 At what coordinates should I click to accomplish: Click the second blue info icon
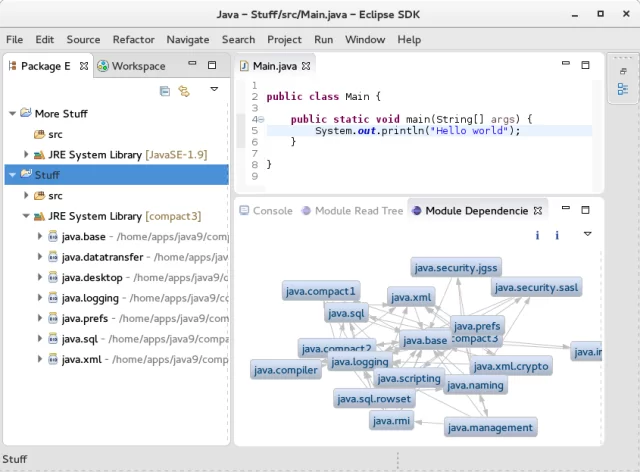(x=557, y=235)
